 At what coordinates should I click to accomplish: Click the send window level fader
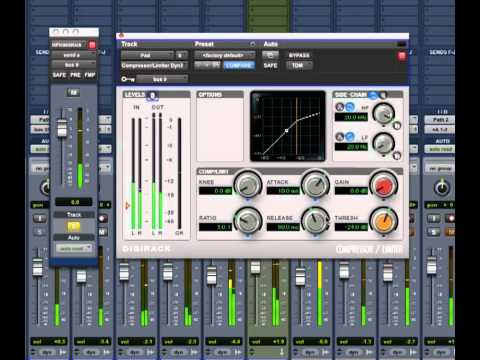coord(62,129)
